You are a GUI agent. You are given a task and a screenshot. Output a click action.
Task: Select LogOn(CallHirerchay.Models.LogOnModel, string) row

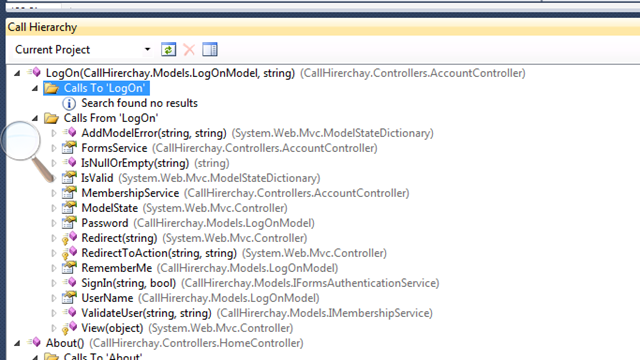click(x=285, y=73)
